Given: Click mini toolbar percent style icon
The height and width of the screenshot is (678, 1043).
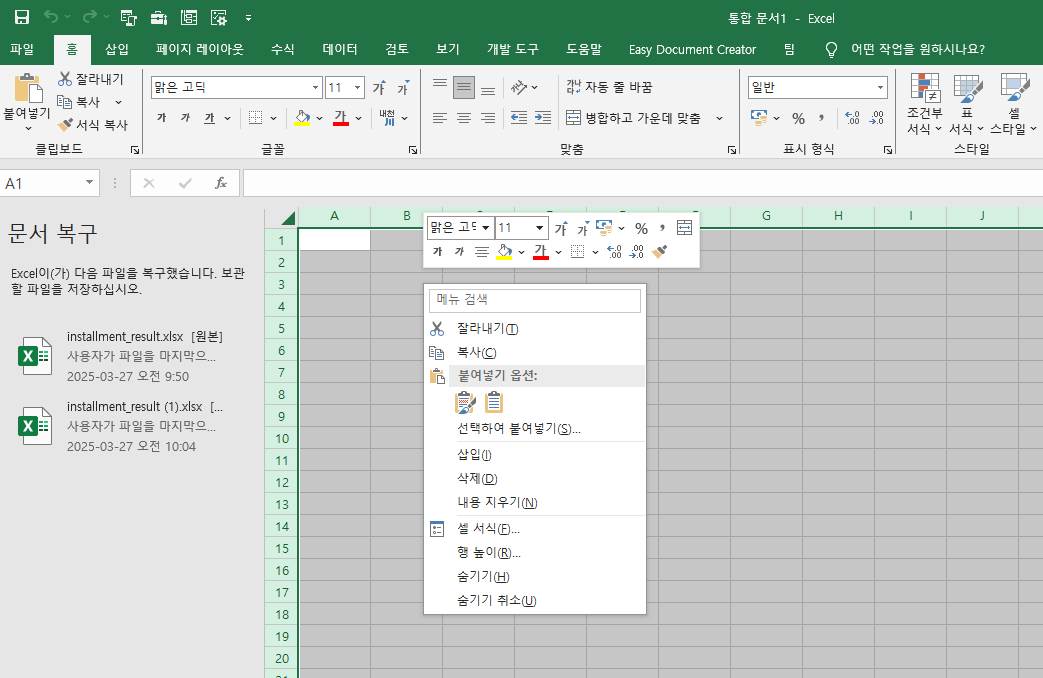Looking at the screenshot, I should coord(641,228).
